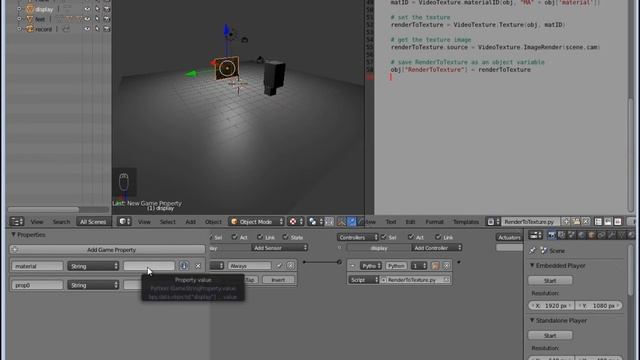Switch to World properties tab icon
The width and height of the screenshot is (640, 360).
[582, 235]
